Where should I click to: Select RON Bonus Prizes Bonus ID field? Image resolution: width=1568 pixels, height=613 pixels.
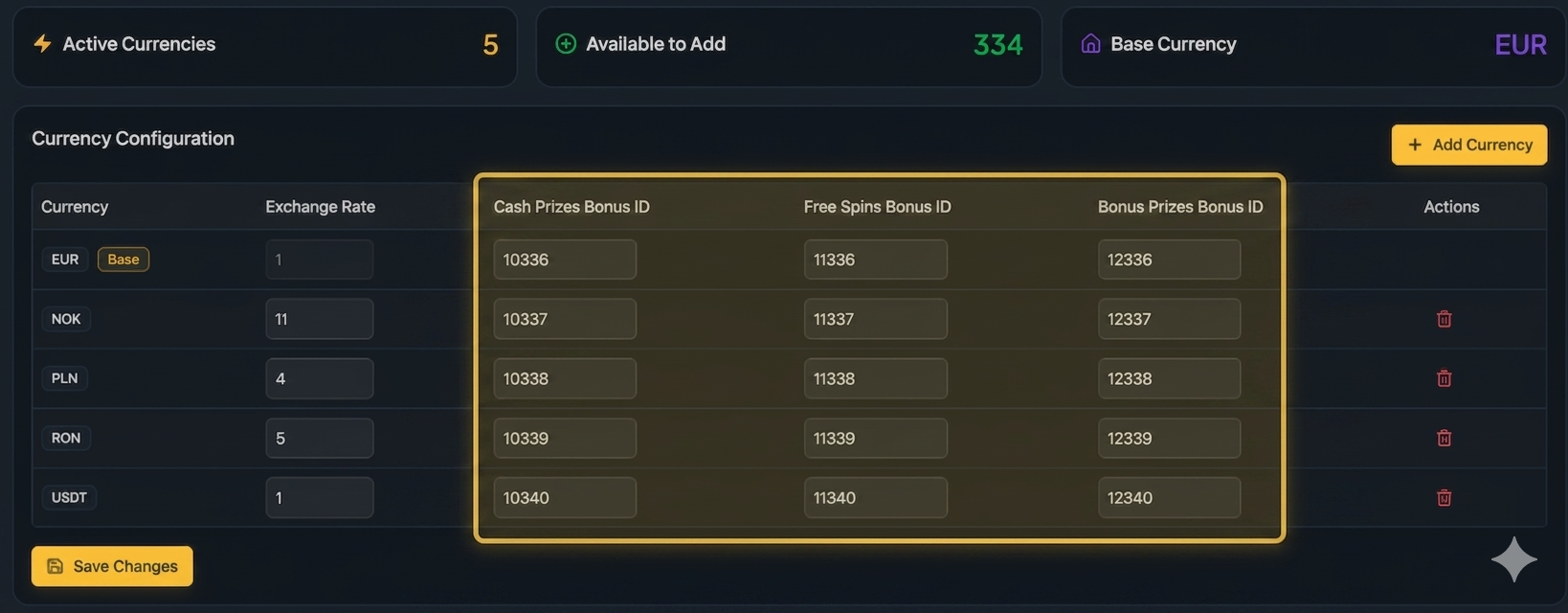[x=1169, y=438]
